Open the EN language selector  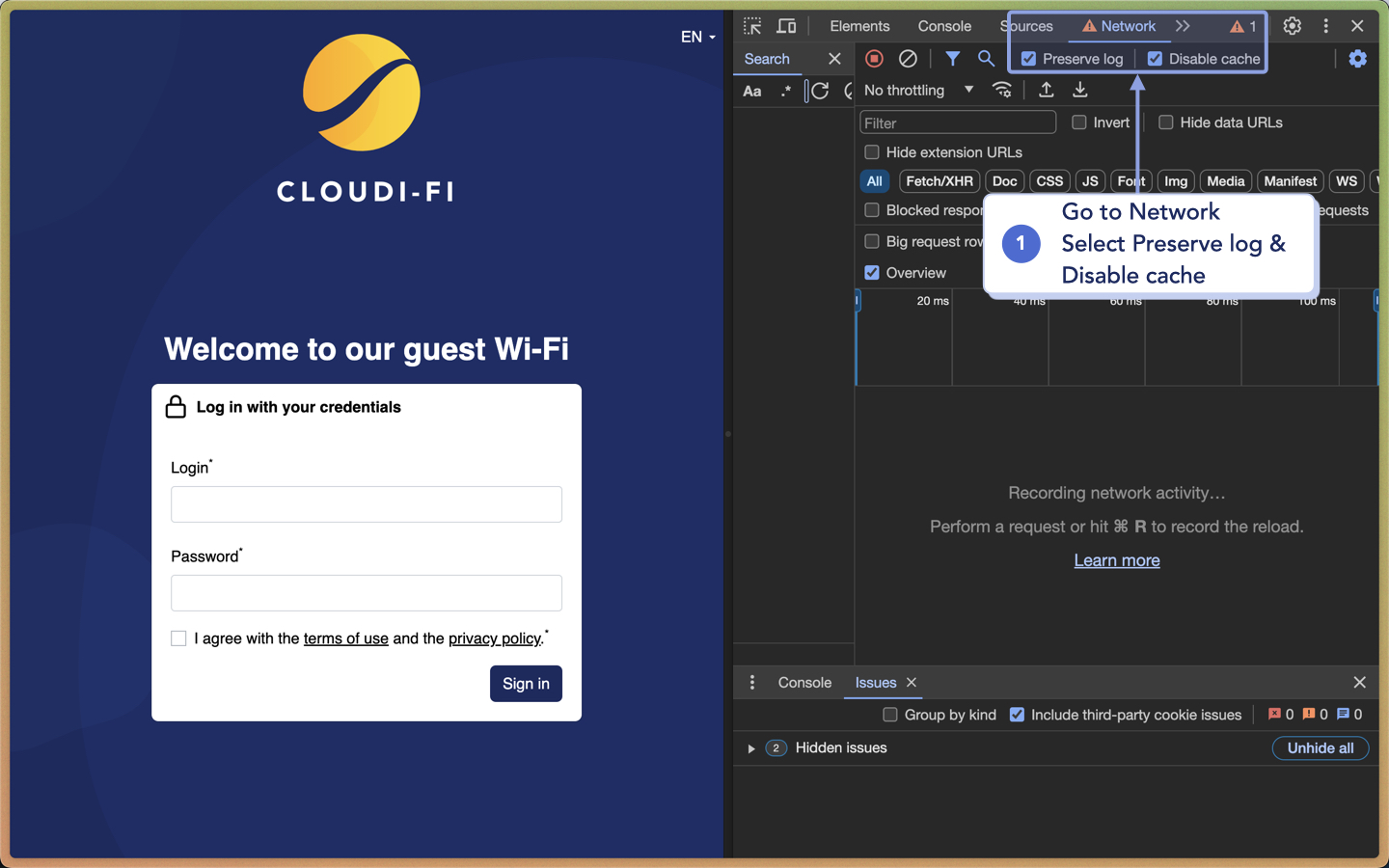pos(697,37)
